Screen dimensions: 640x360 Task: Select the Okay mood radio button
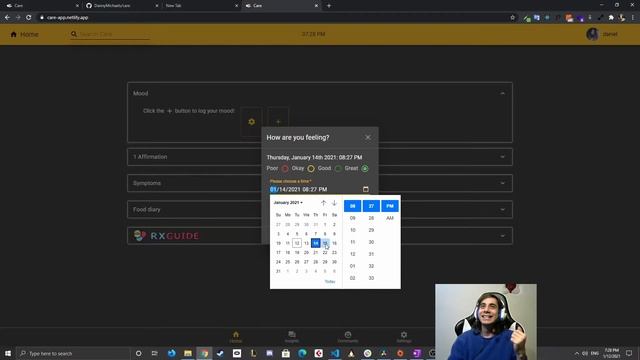click(311, 169)
